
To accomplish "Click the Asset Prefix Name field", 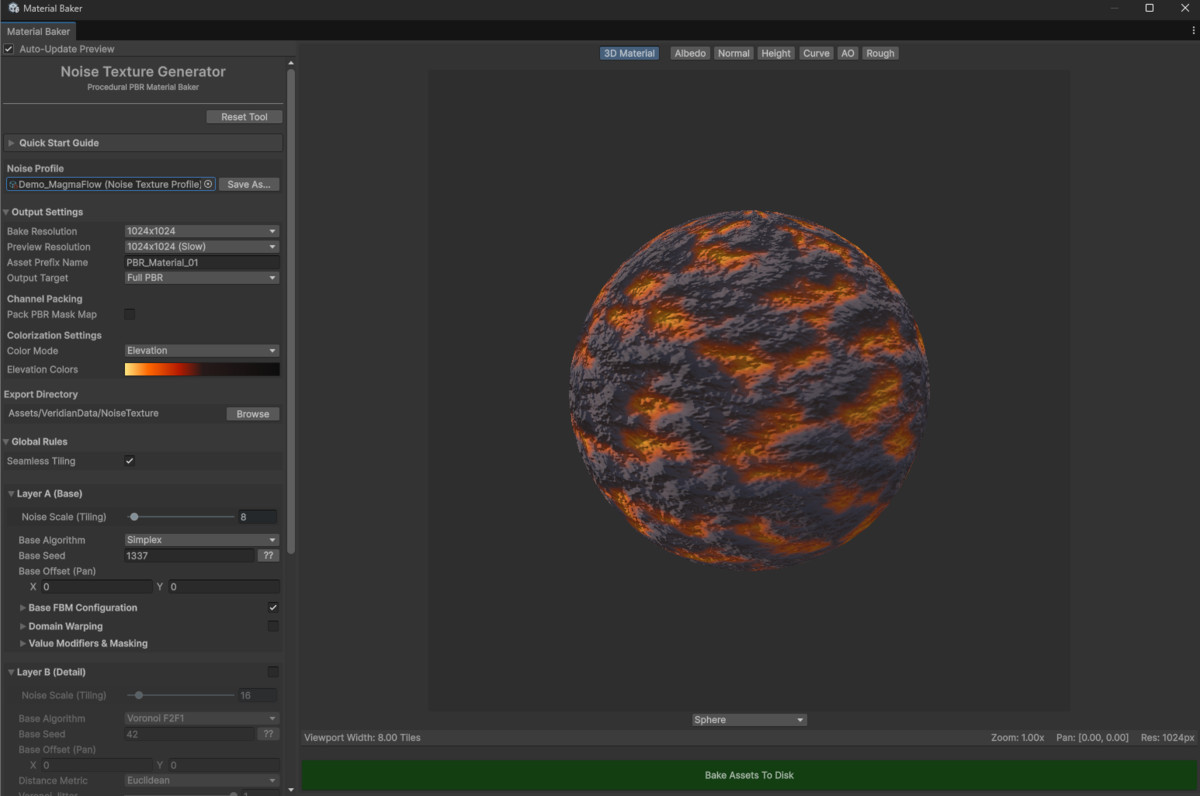I will pos(201,262).
